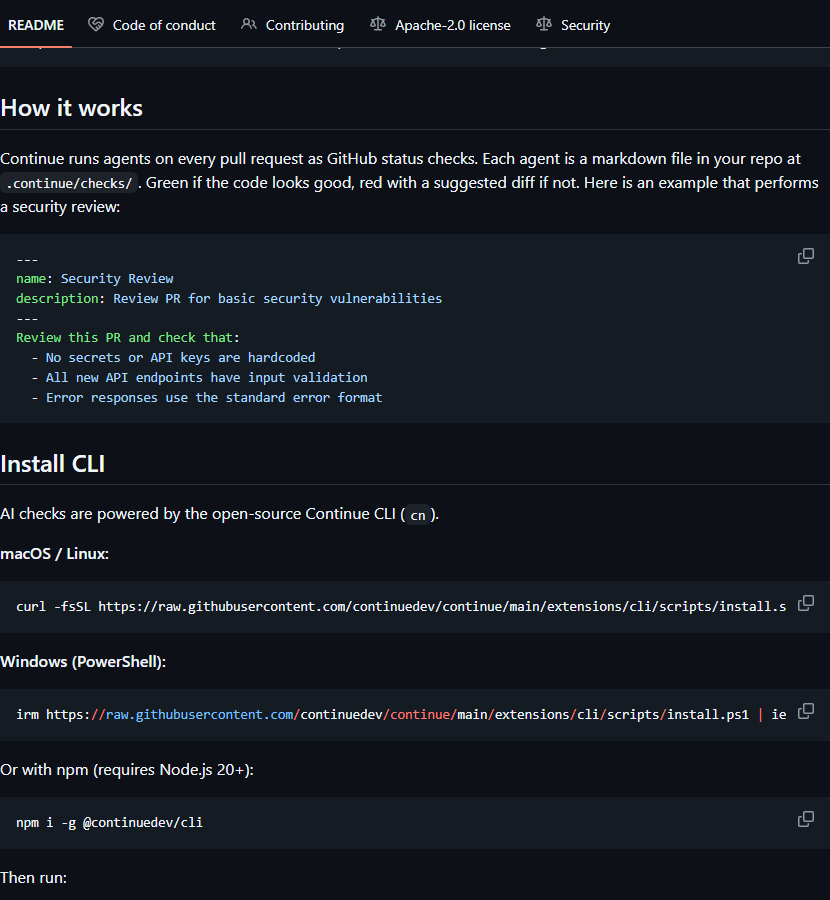Viewport: 830px width, 900px height.
Task: Open the Code of conduct tab
Action: (164, 25)
